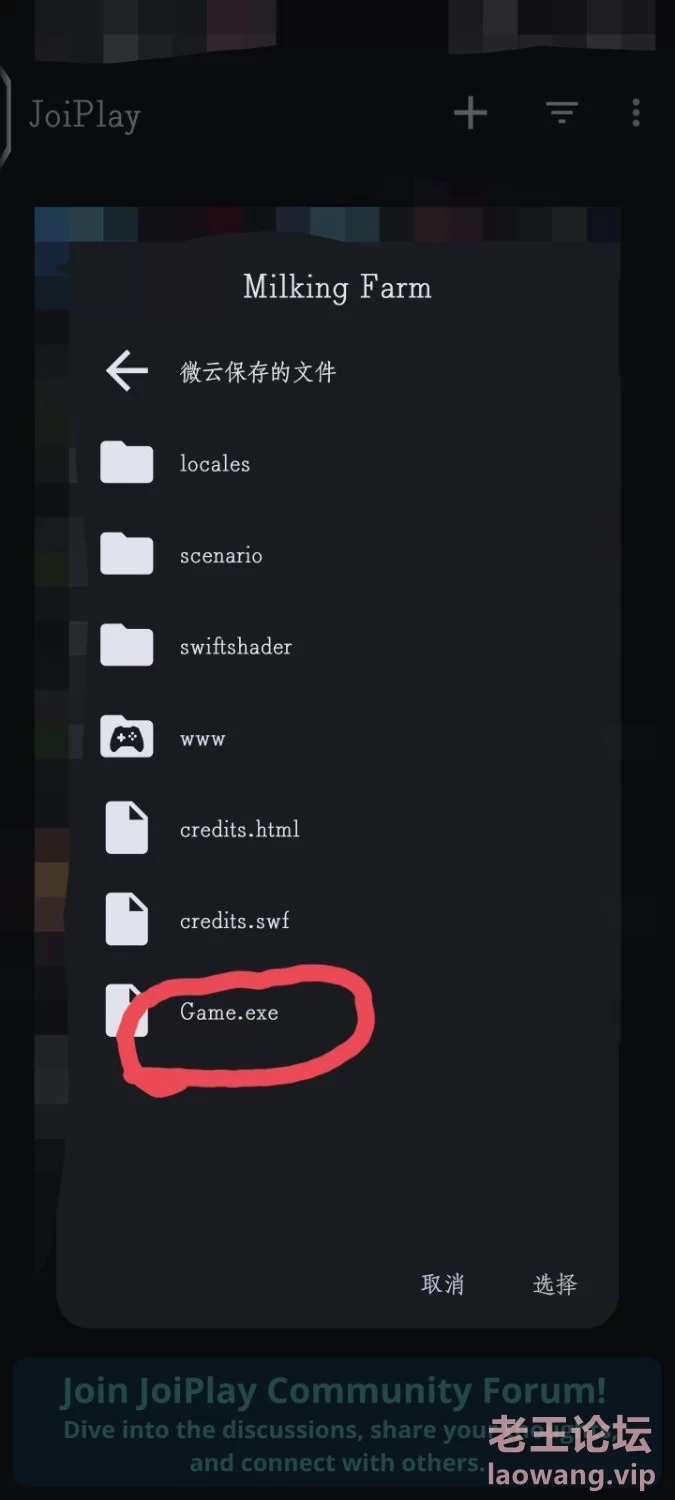Click the credits.swf file icon
The width and height of the screenshot is (675, 1500).
[x=127, y=920]
